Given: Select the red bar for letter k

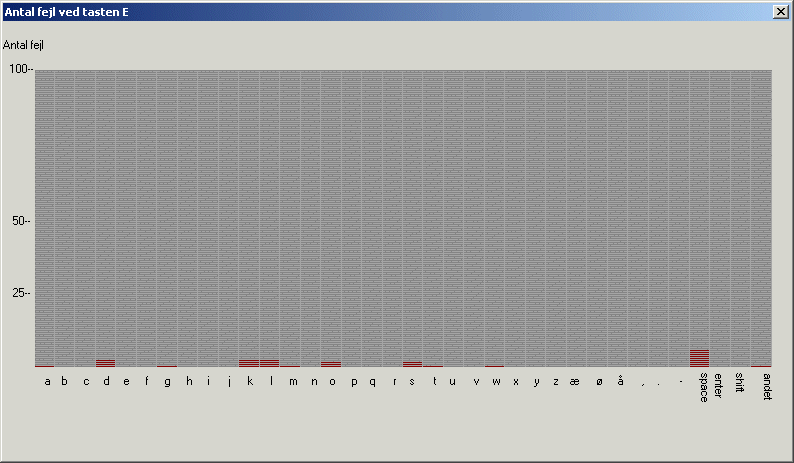Looking at the screenshot, I should (249, 363).
